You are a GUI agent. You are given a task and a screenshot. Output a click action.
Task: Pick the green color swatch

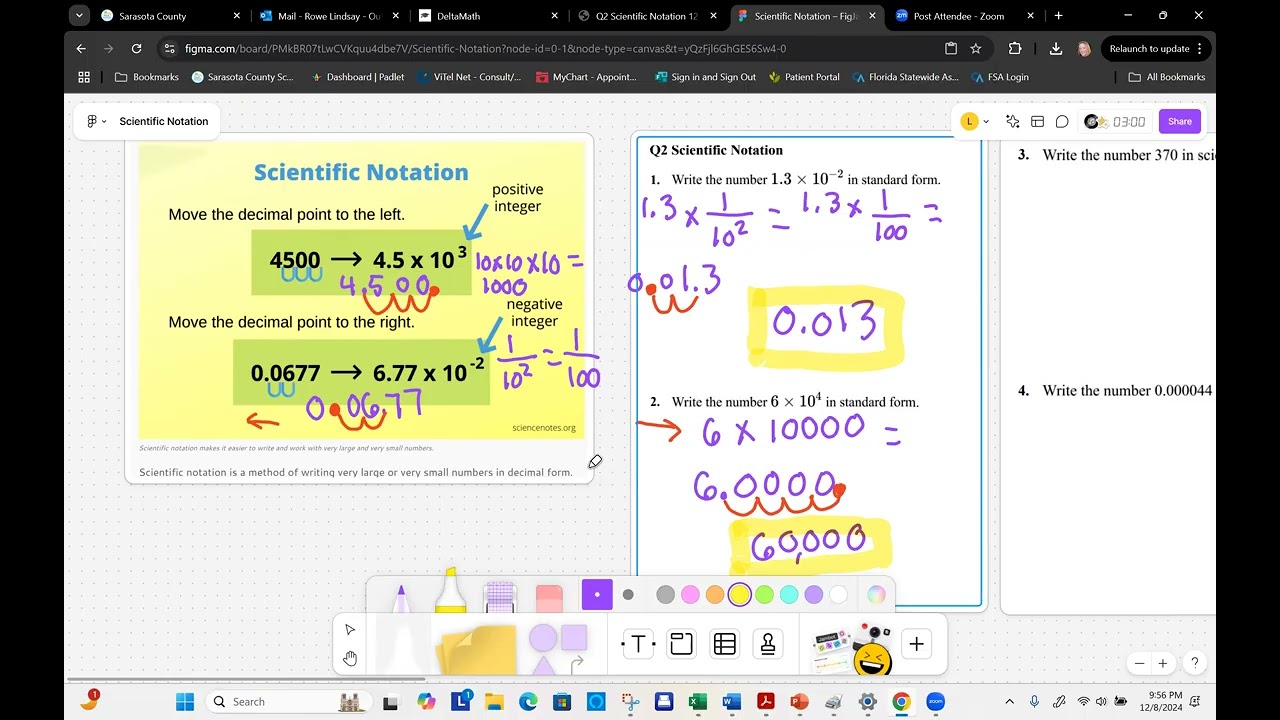(764, 595)
